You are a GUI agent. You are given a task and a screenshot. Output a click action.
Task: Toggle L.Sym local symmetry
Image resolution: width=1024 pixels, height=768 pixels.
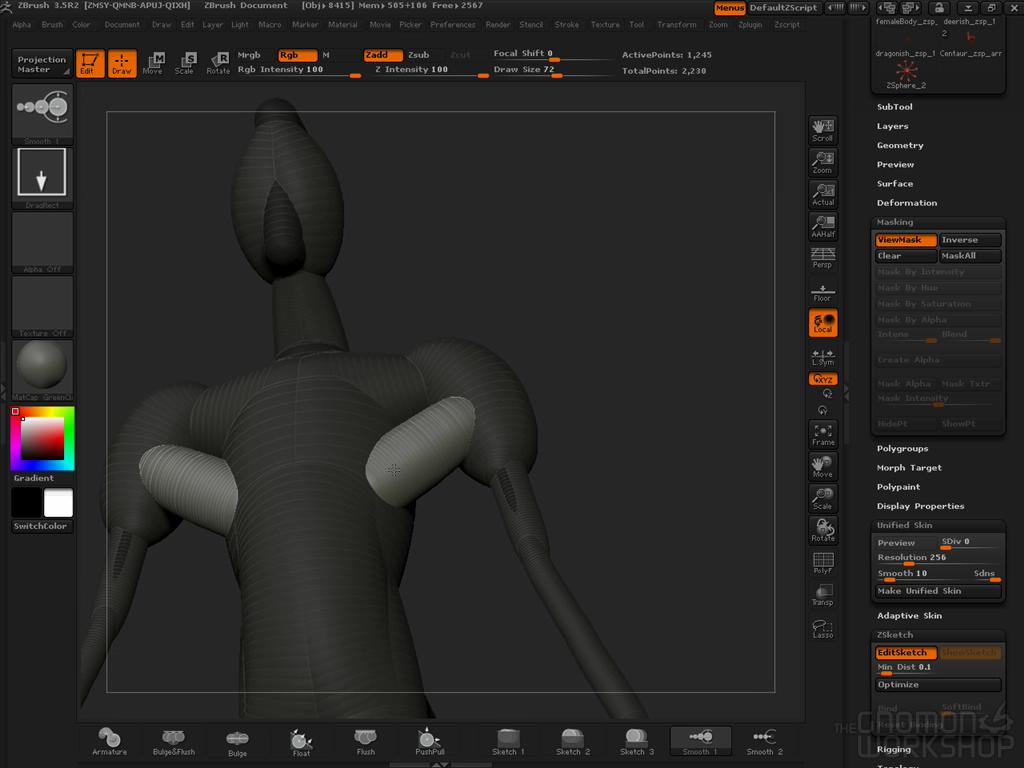point(823,357)
